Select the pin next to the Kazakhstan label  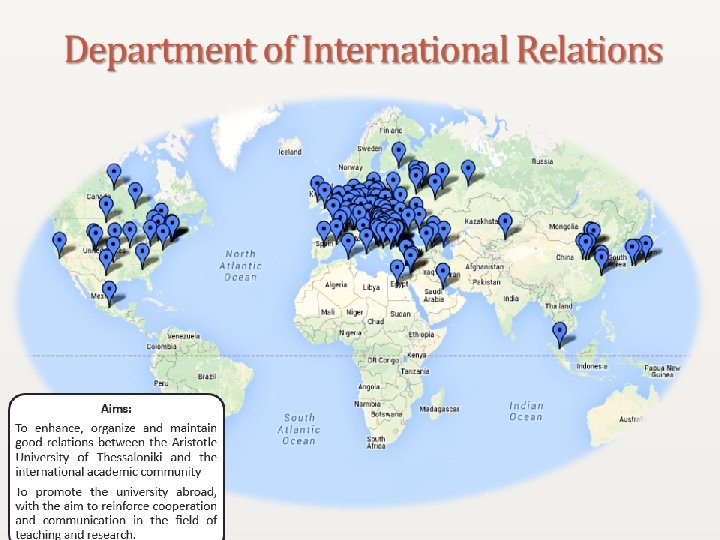click(506, 225)
